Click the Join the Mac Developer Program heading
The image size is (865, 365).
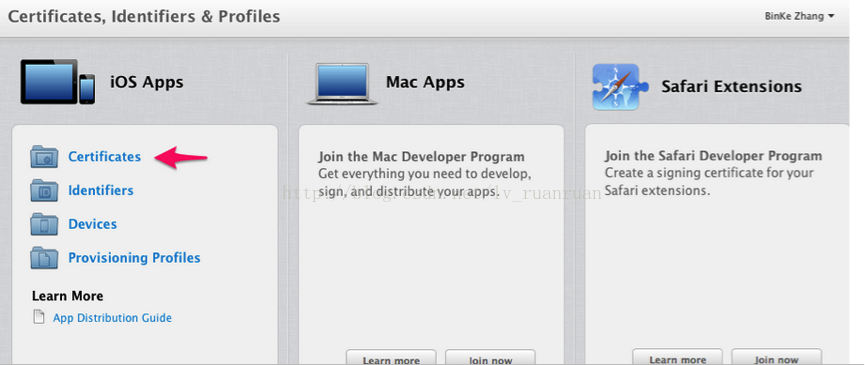[x=421, y=157]
